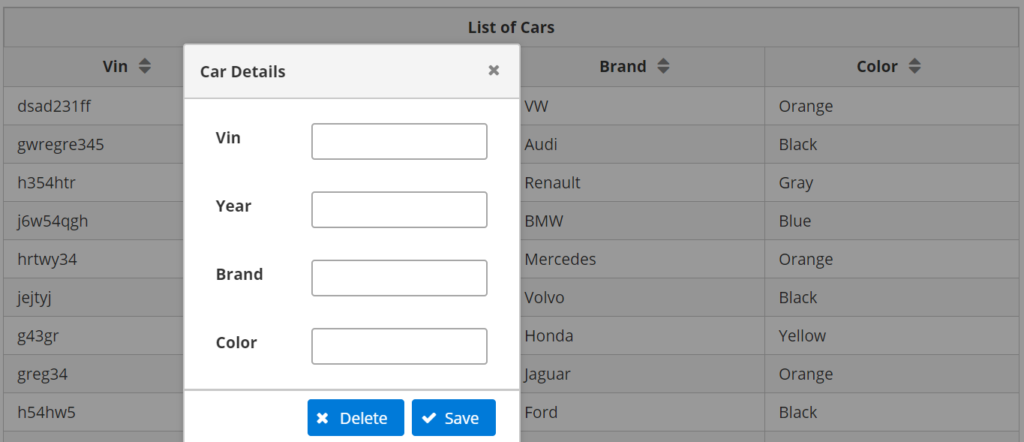
Task: Click the Delete button
Action: tap(356, 418)
